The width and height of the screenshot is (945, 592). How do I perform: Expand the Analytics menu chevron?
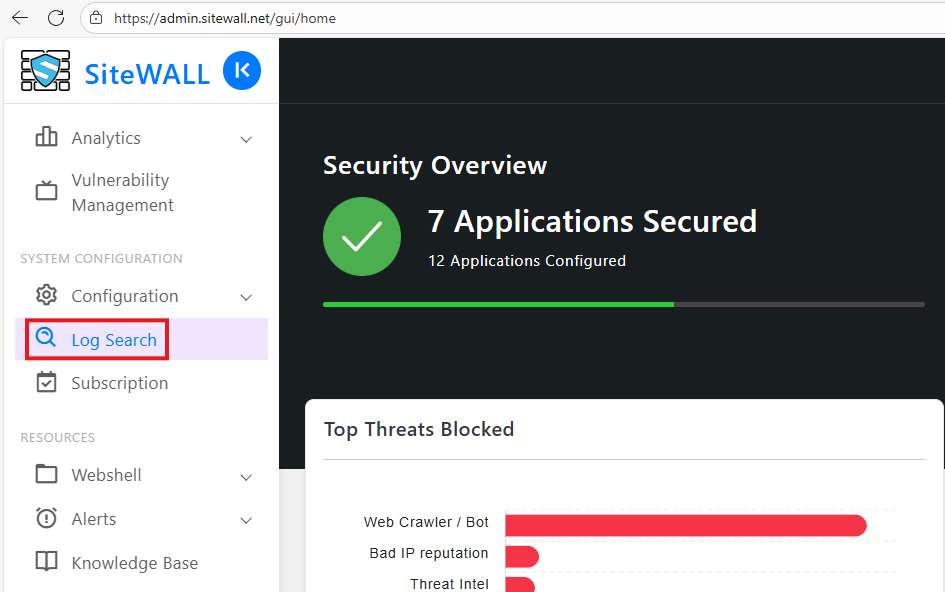point(246,139)
